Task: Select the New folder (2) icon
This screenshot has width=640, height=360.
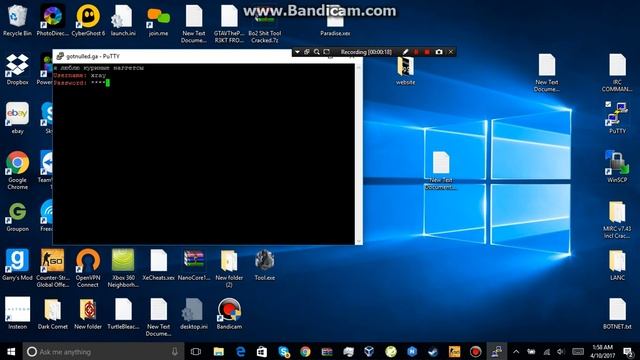Action: pyautogui.click(x=229, y=268)
